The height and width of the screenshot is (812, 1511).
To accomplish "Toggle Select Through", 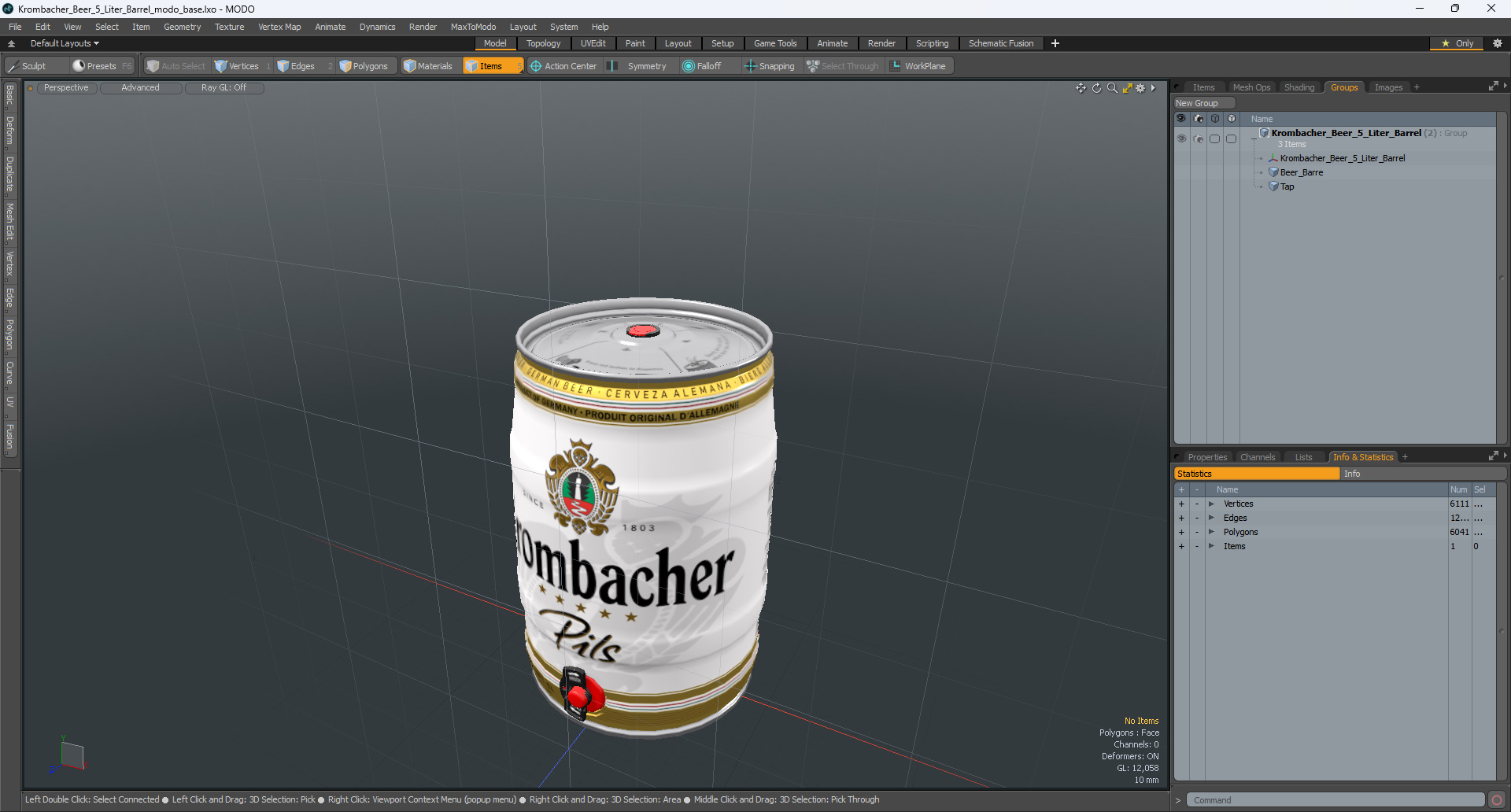I will click(842, 66).
